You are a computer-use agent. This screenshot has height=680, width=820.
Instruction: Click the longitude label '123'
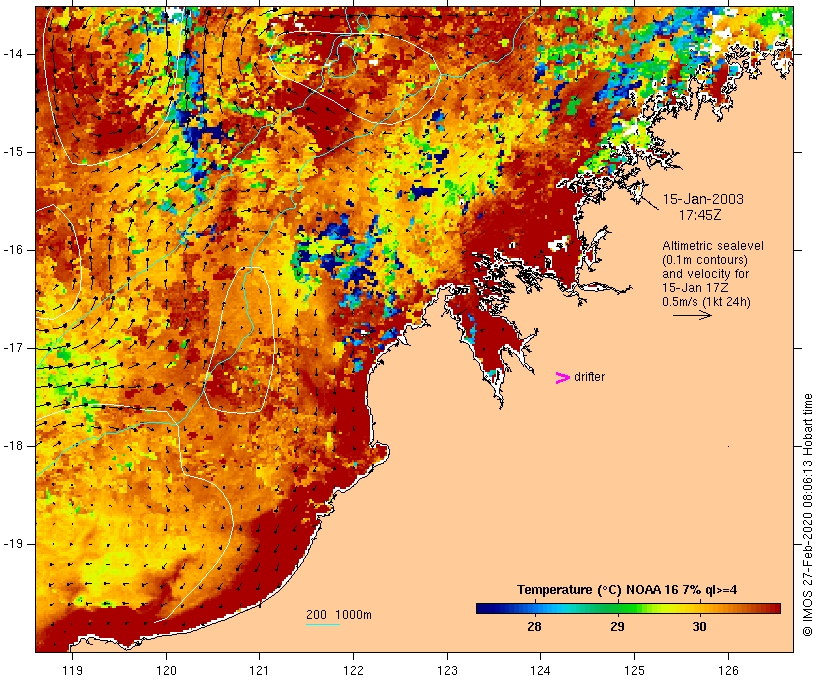coord(447,671)
